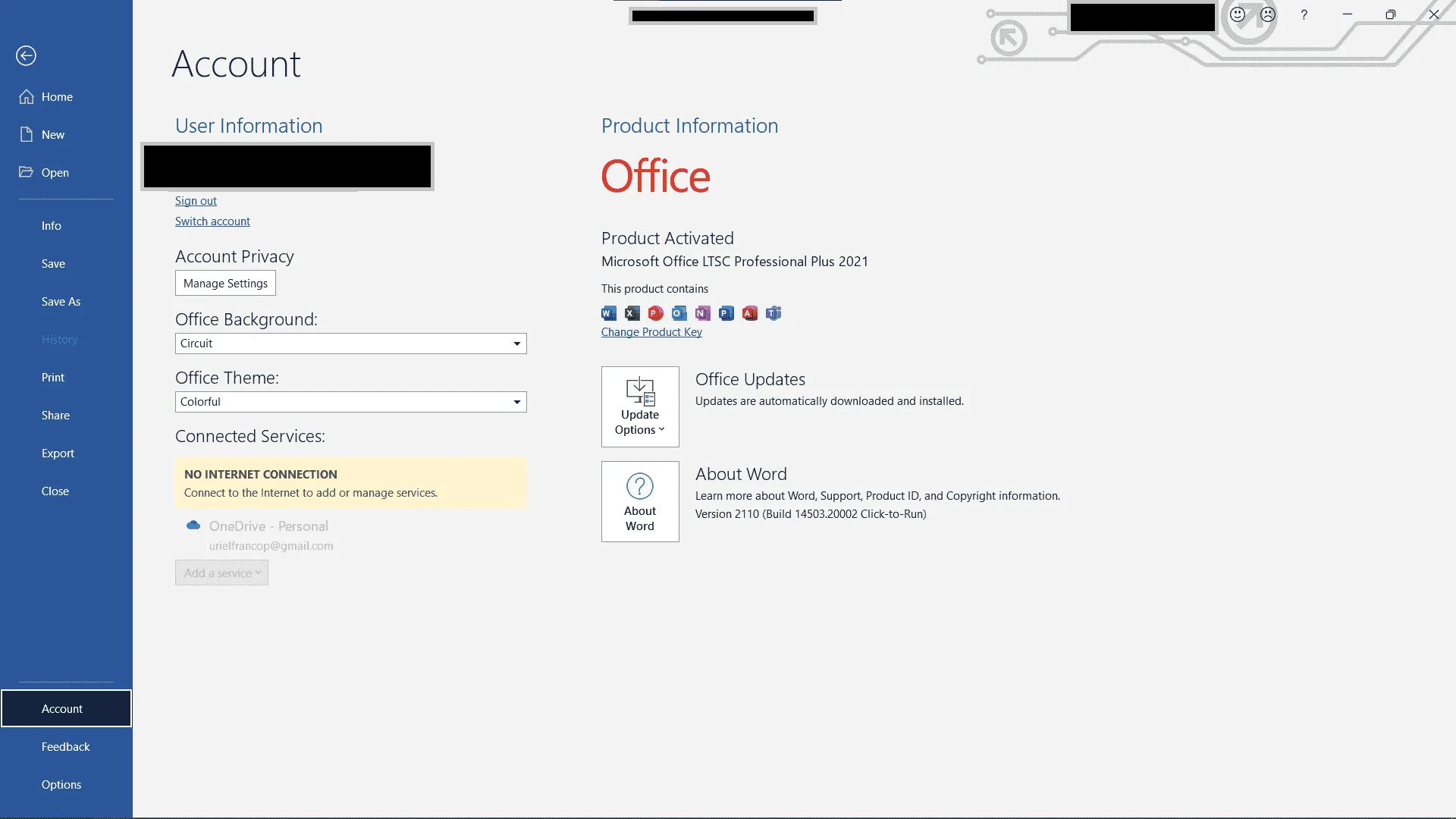Send a smile with the happy face icon
Image resolution: width=1456 pixels, height=819 pixels.
point(1238,14)
